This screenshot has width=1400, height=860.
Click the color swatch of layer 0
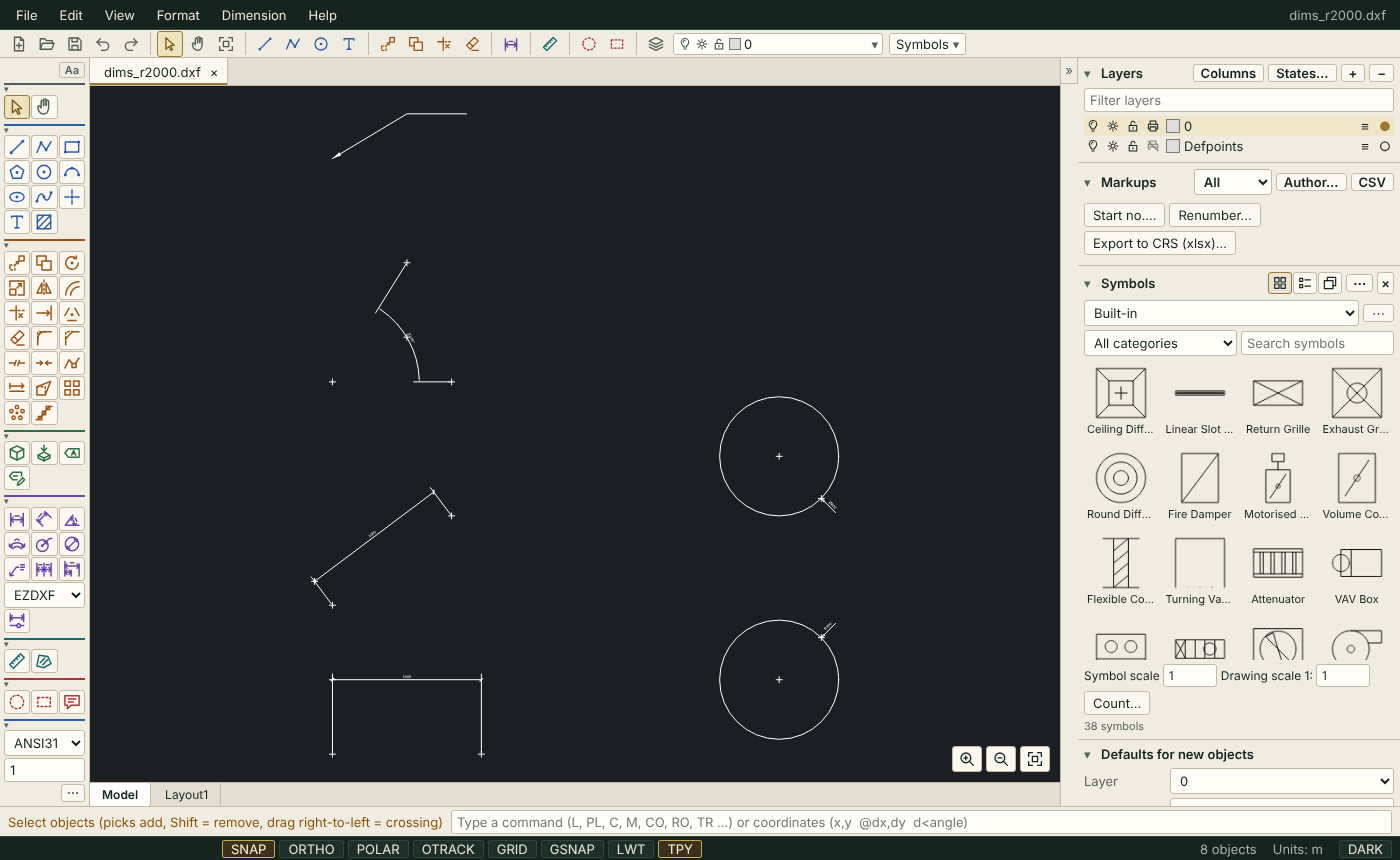point(1173,126)
